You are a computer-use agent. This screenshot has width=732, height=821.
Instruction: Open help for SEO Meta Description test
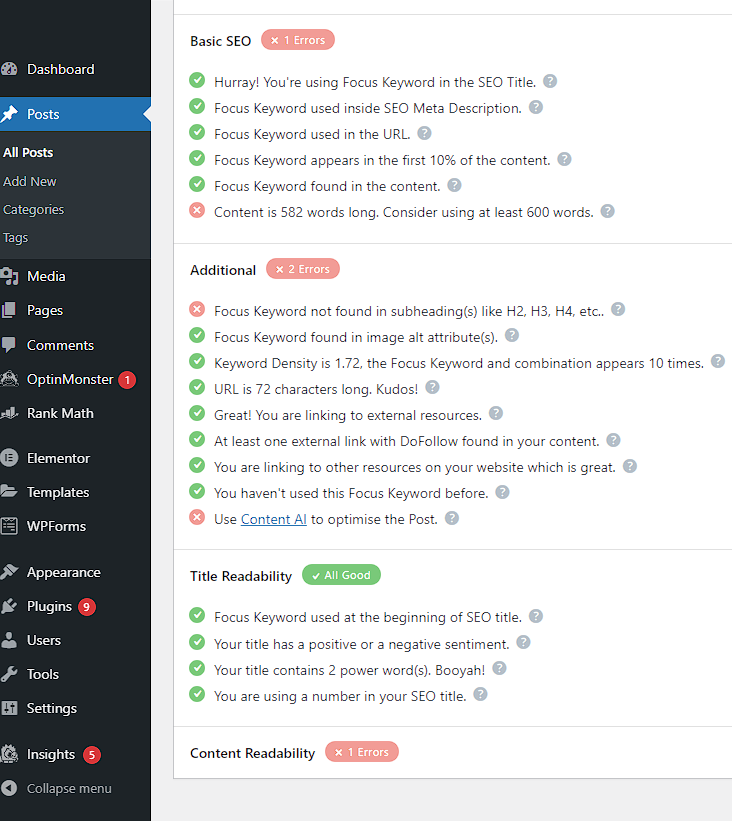(x=536, y=107)
